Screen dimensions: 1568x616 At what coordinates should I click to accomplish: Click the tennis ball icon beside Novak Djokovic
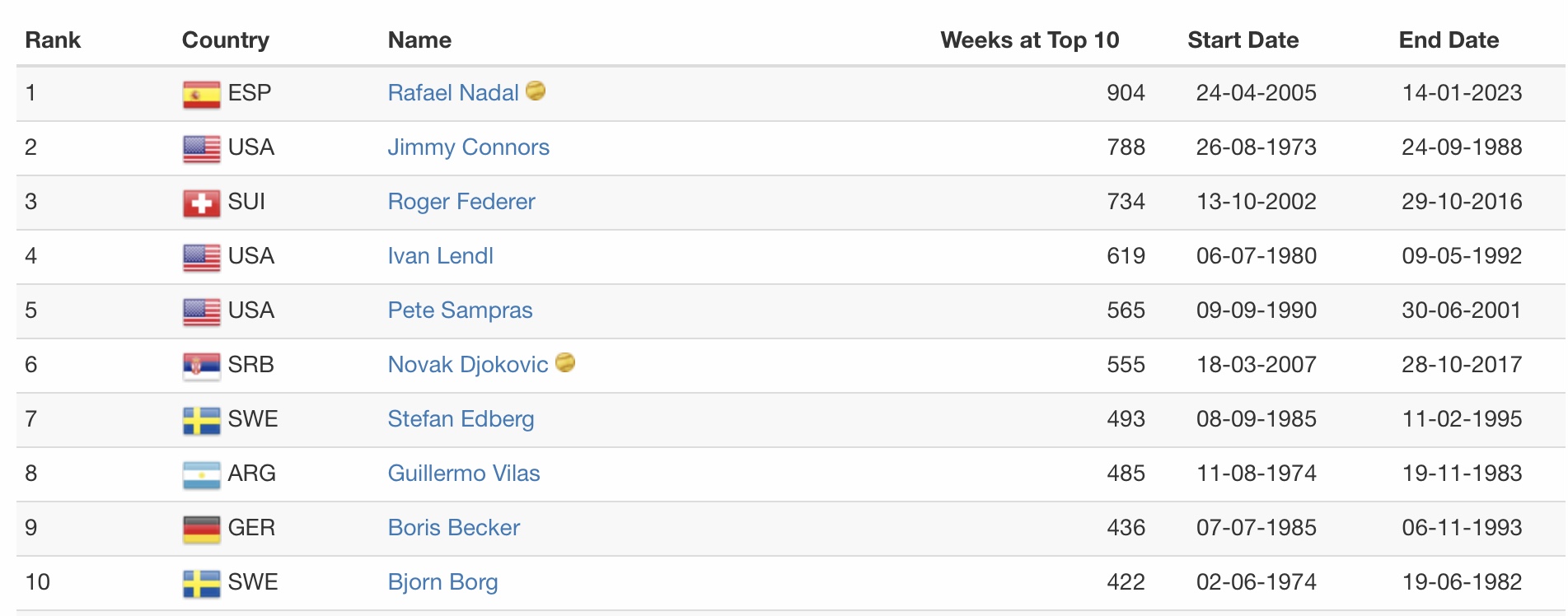pos(565,362)
